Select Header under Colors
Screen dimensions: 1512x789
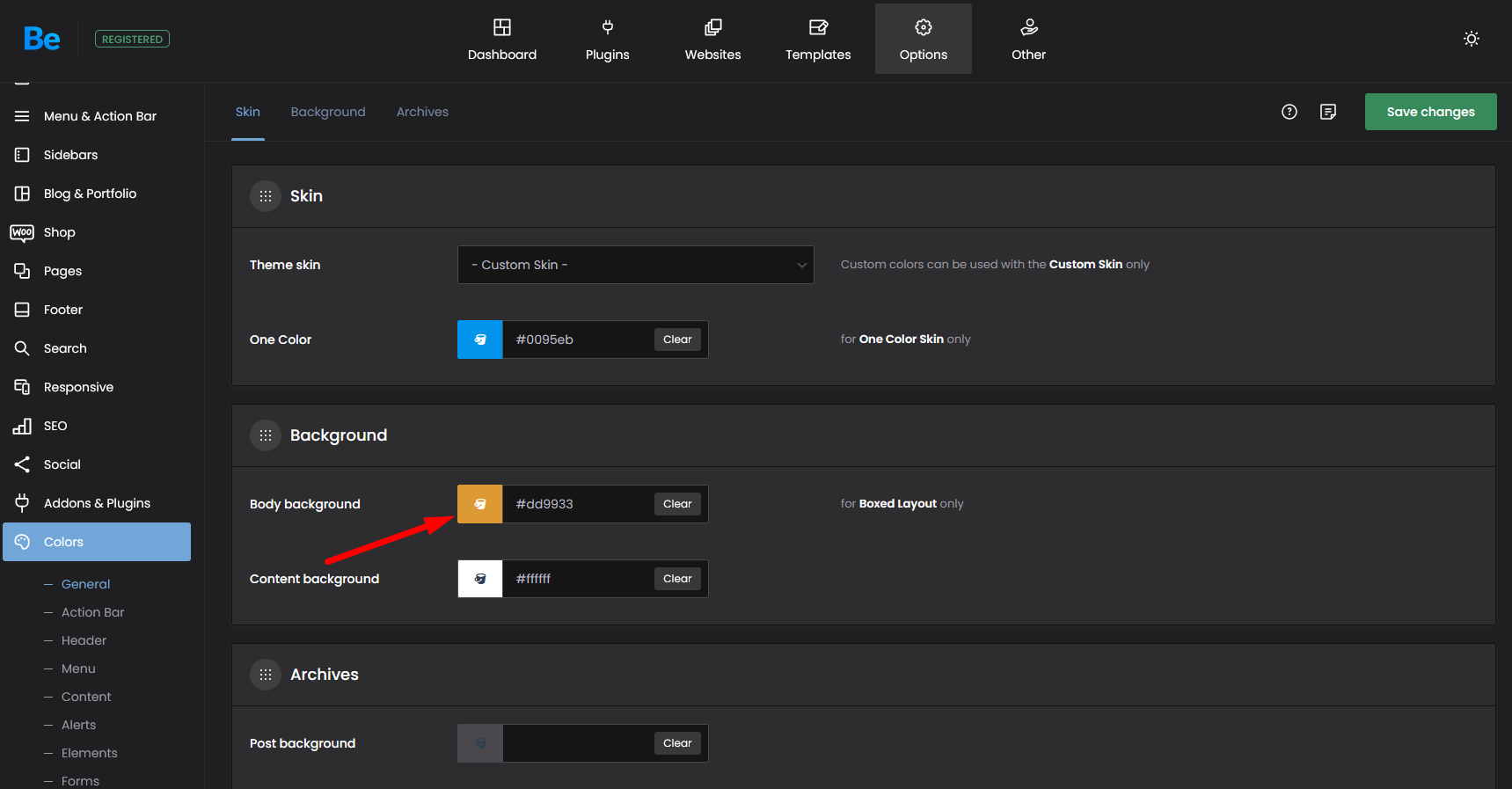pos(84,640)
